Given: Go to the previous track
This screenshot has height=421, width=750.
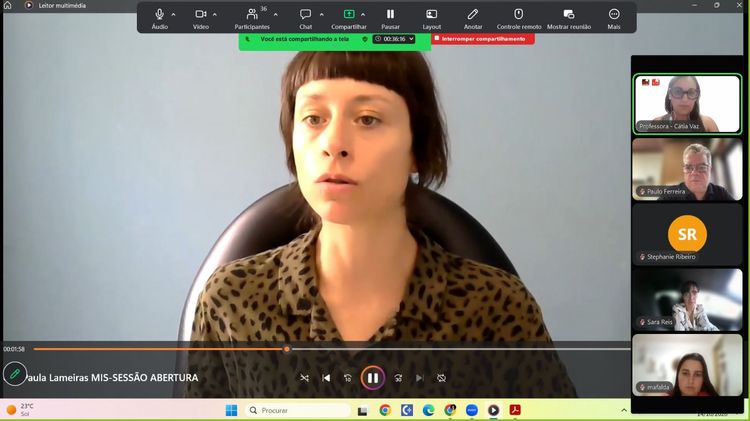Looking at the screenshot, I should (326, 378).
